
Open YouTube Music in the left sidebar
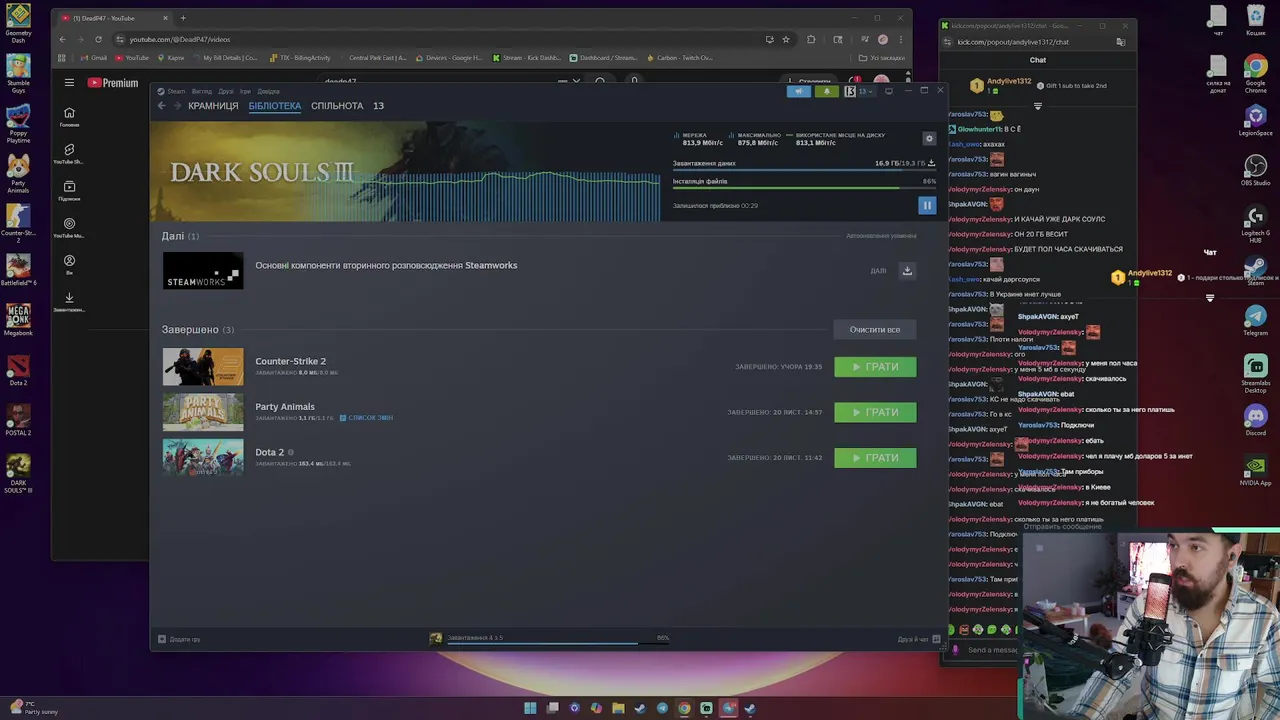point(69,228)
